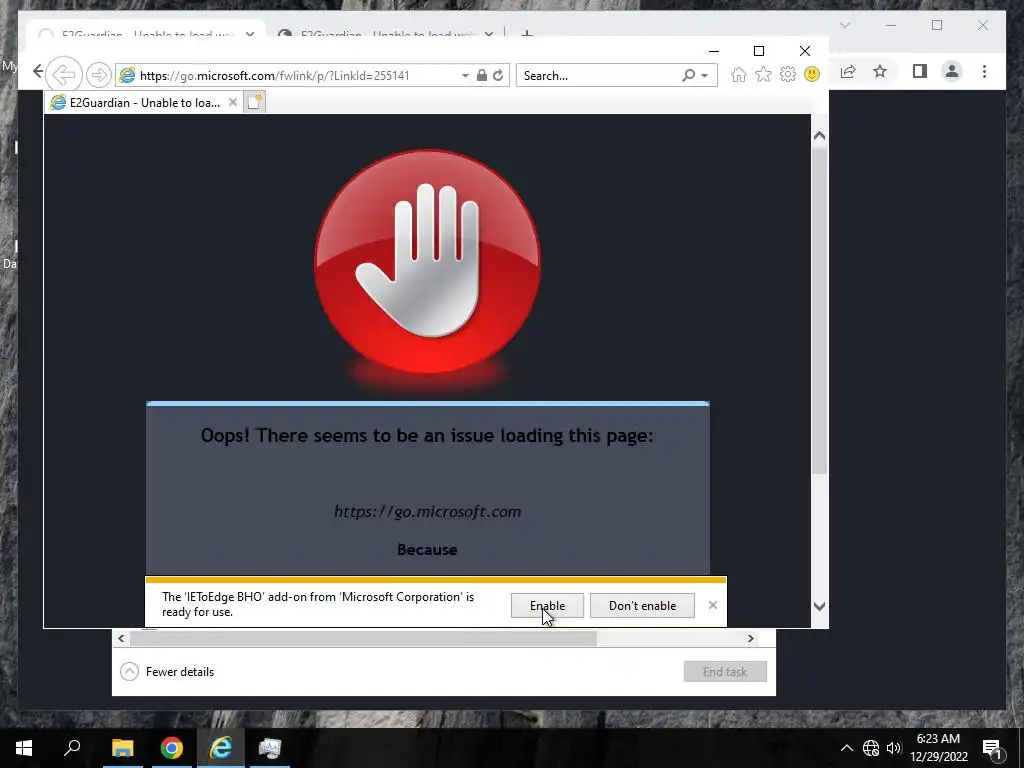Open address bar autocomplete dropdown arrow

[x=465, y=76]
